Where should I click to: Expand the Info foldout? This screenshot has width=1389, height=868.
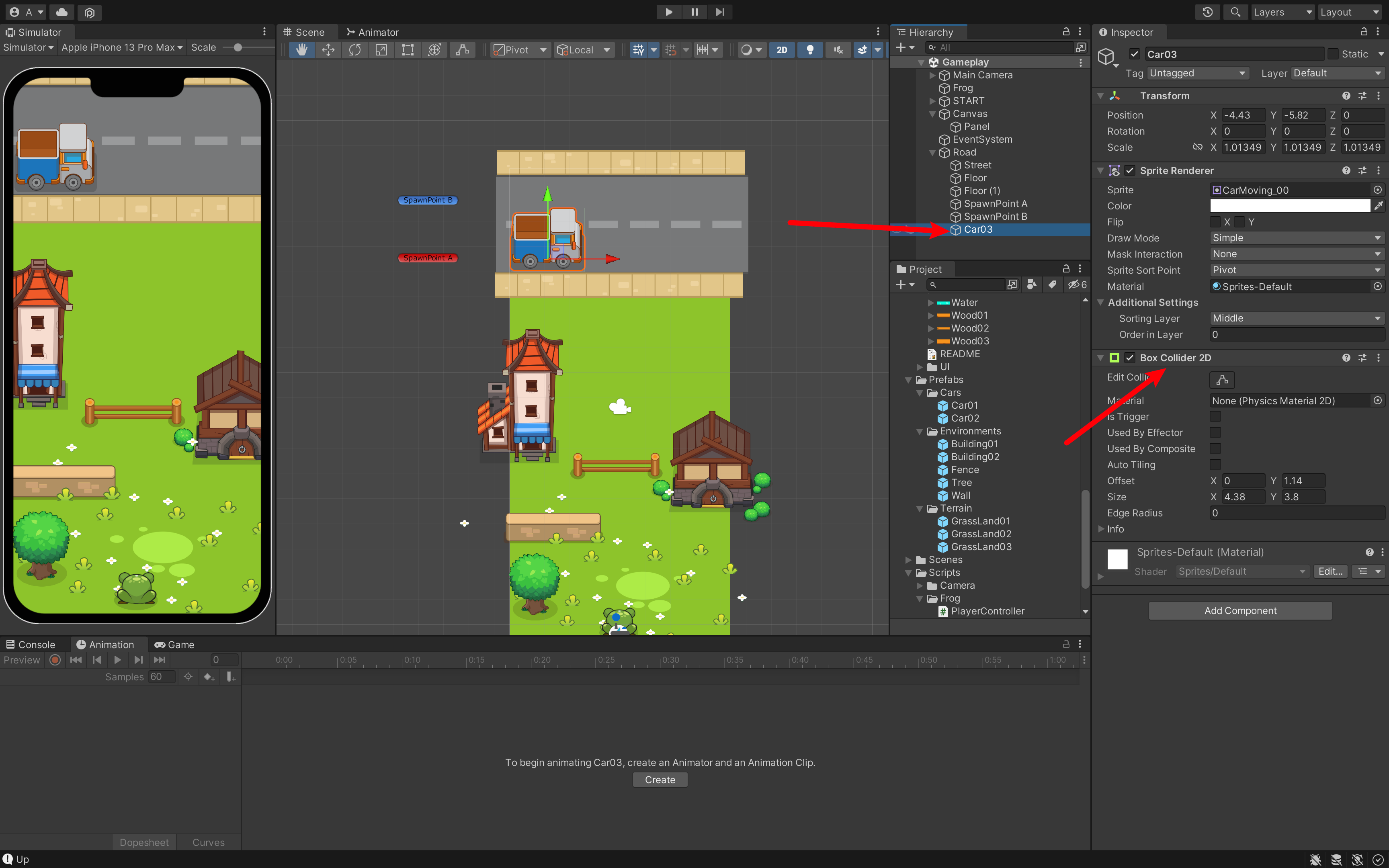1101,529
